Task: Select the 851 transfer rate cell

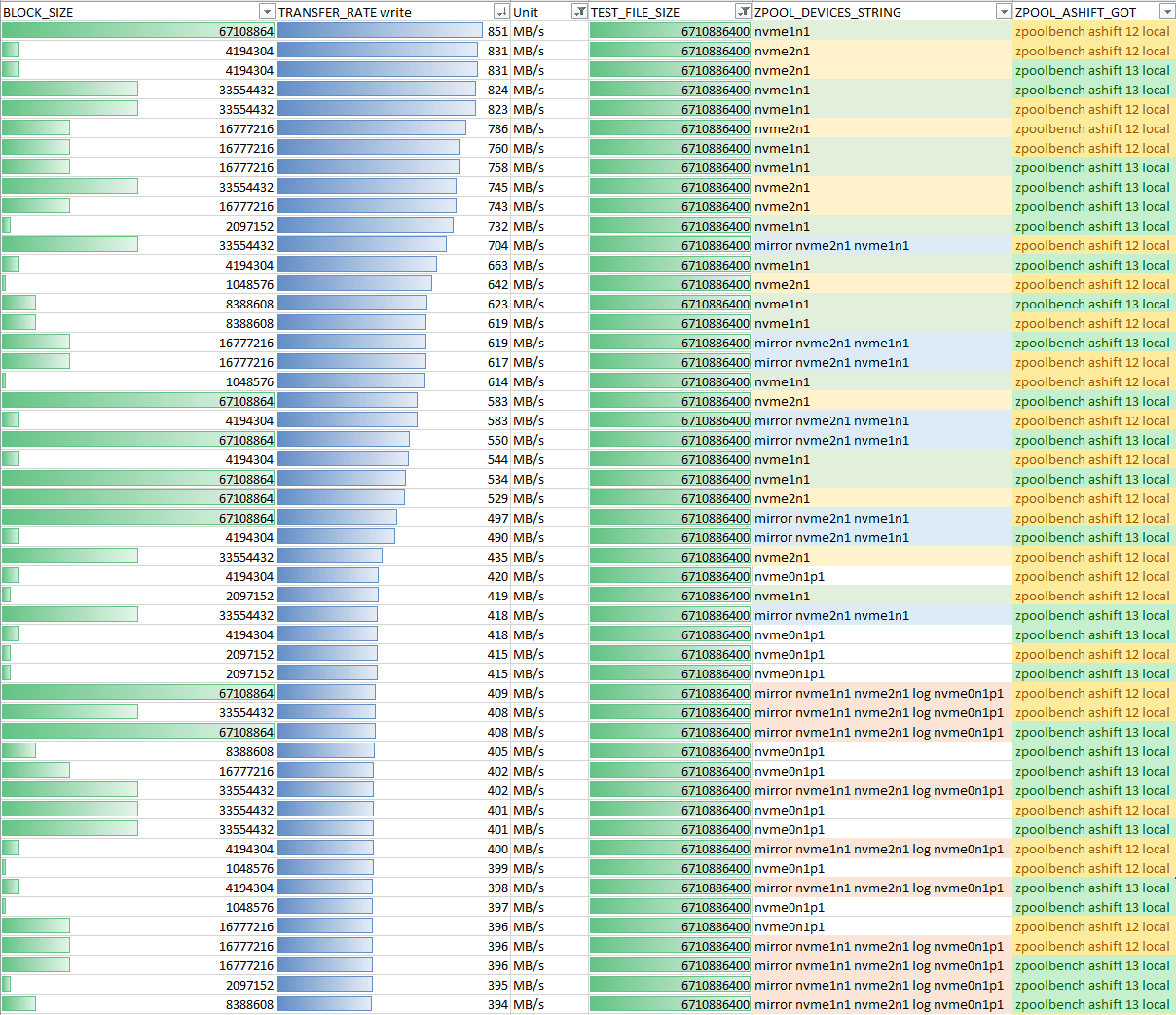Action: pos(393,31)
